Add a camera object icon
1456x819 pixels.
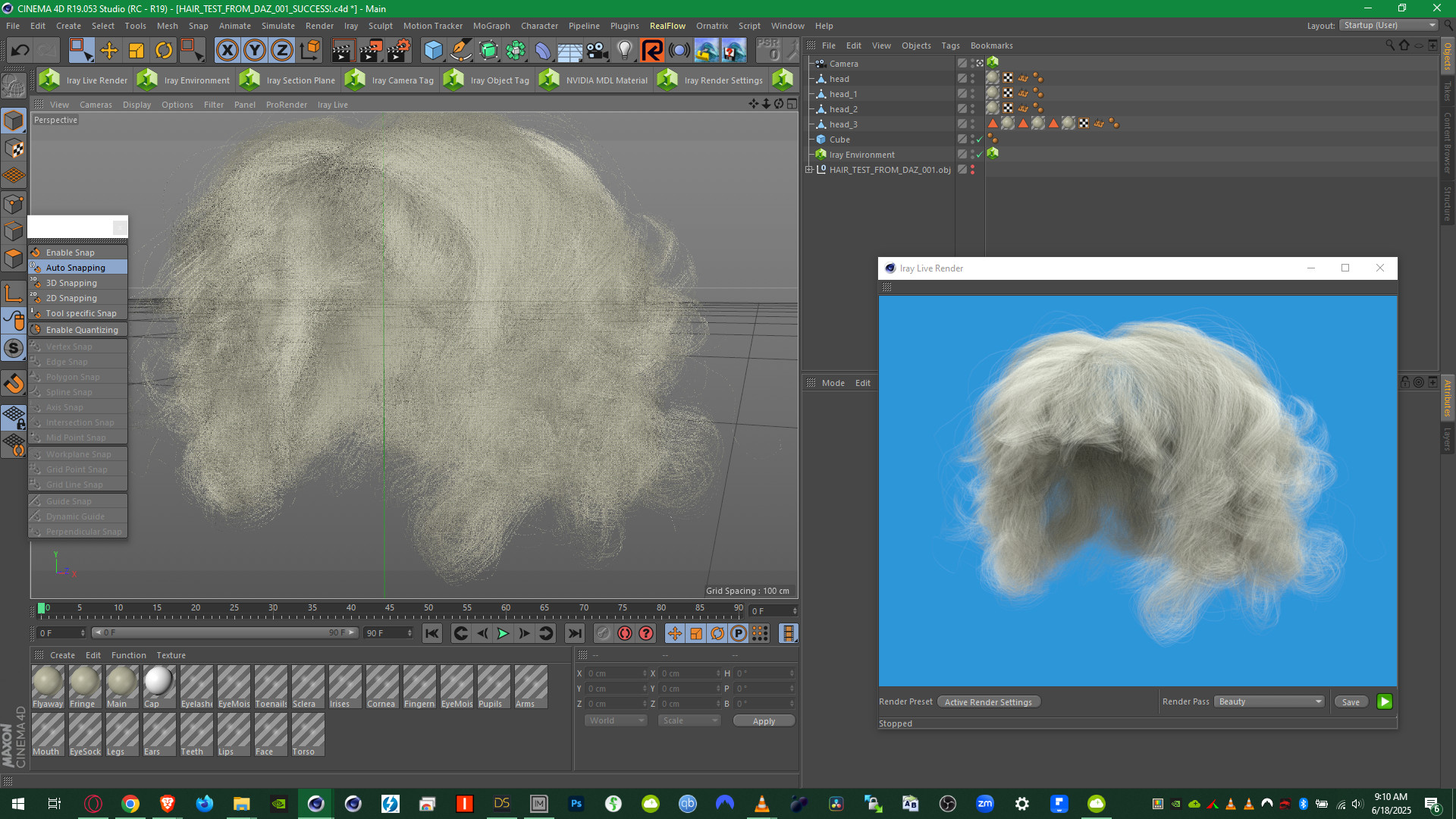(x=597, y=51)
